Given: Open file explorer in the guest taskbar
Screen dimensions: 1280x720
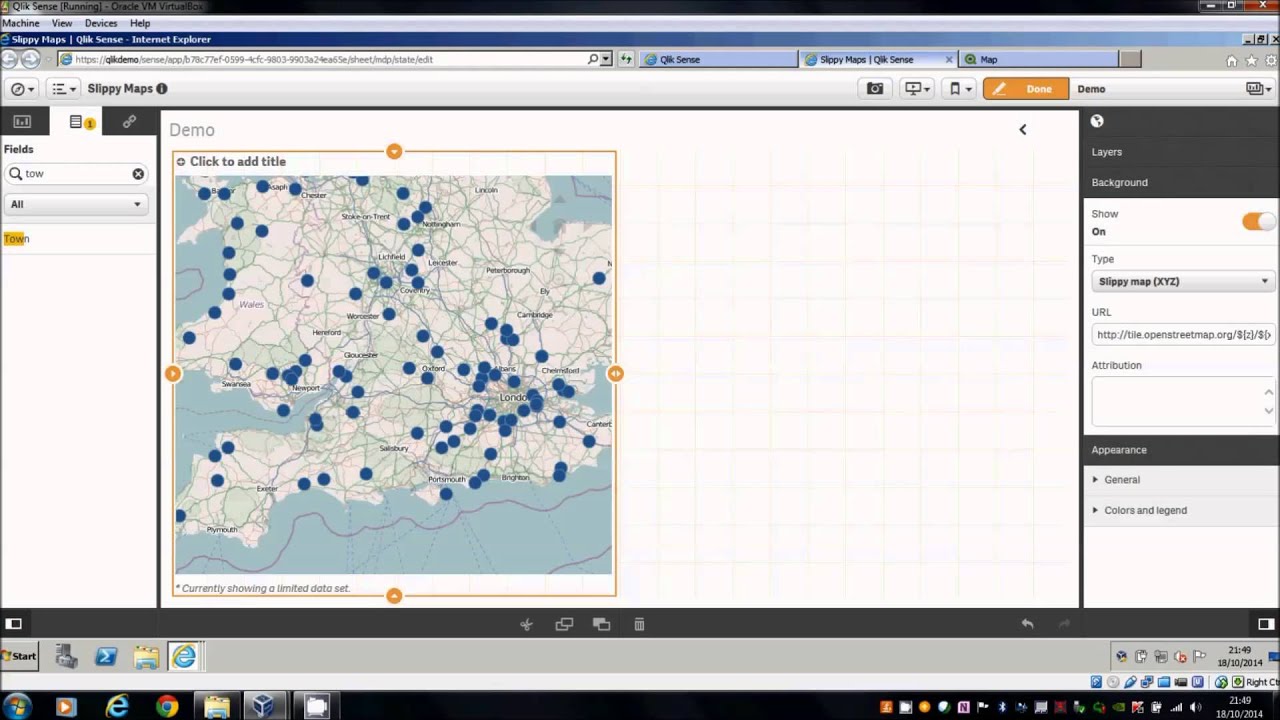Looking at the screenshot, I should [146, 657].
